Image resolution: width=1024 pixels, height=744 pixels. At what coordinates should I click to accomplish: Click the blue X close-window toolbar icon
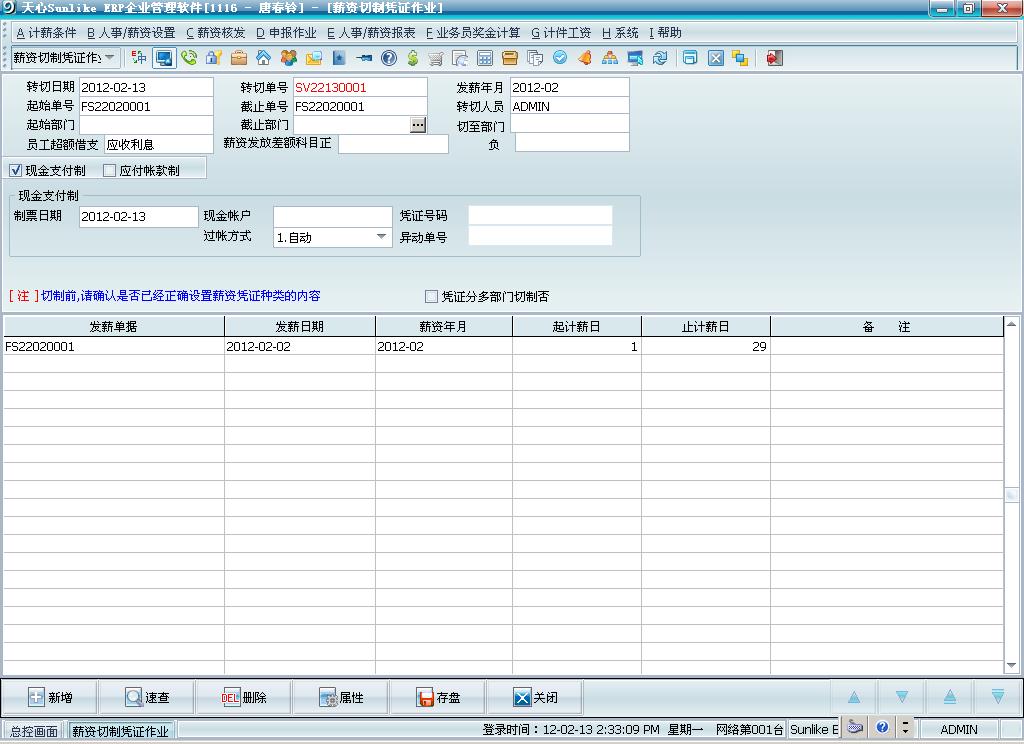click(716, 57)
